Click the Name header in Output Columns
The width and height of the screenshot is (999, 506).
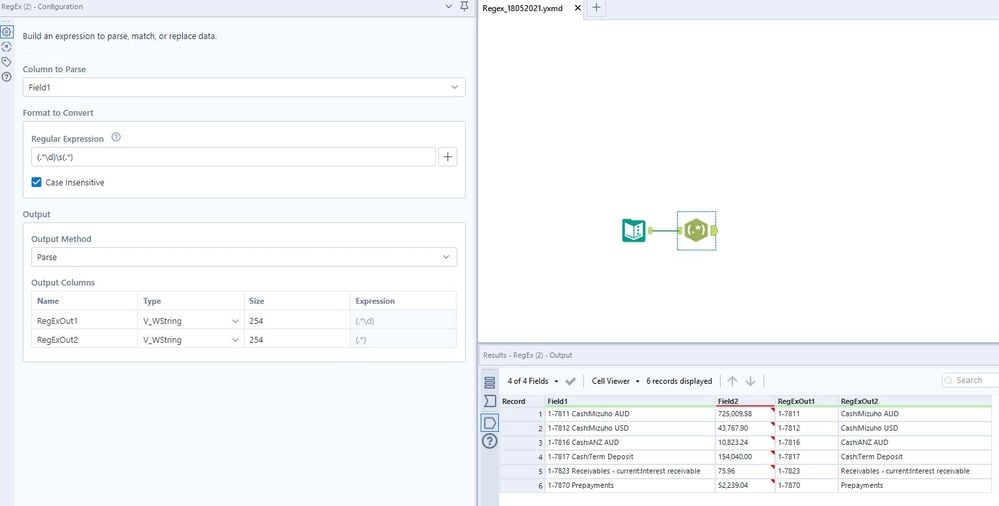[x=84, y=301]
